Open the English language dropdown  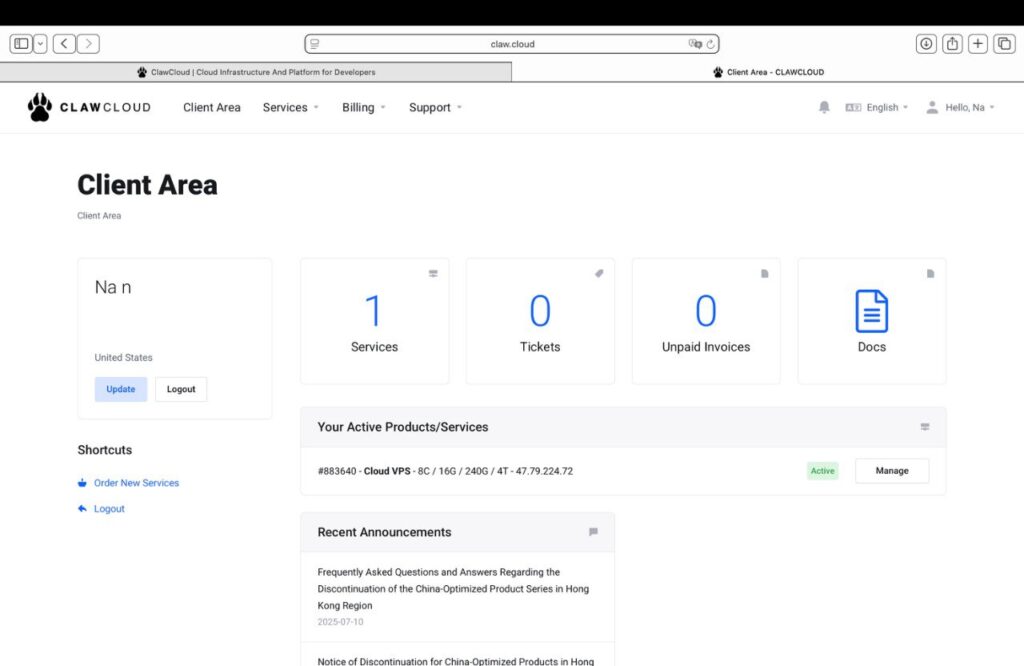click(x=877, y=107)
